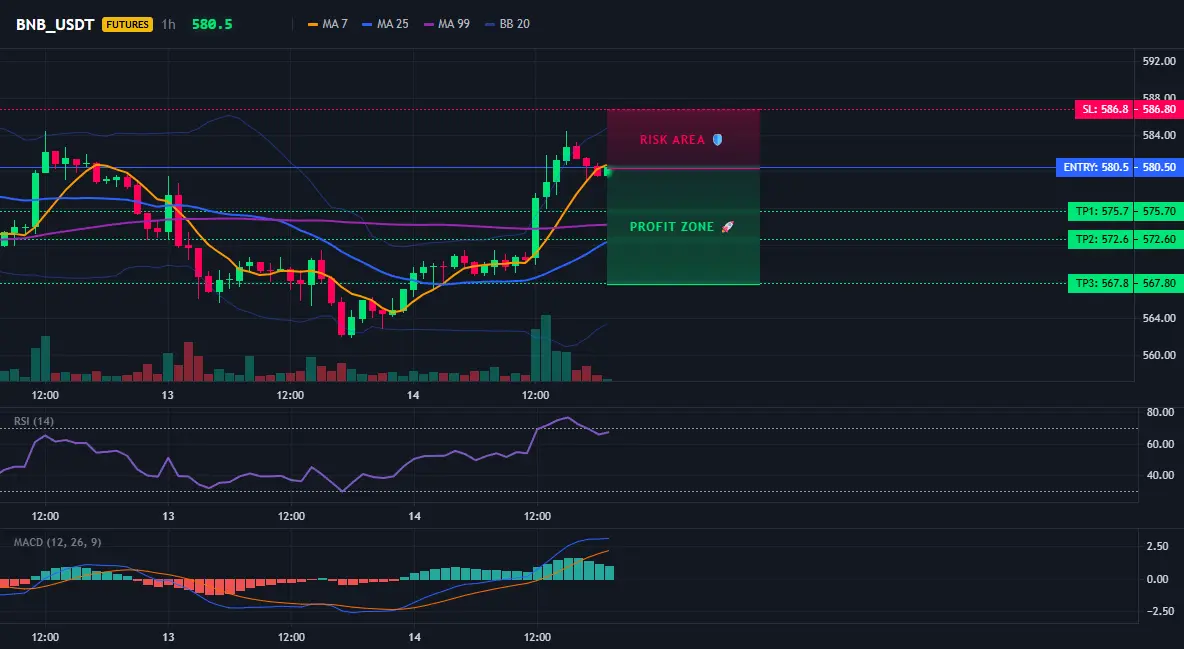Viewport: 1184px width, 649px height.
Task: Click the 564.00 price axis value
Action: tap(1159, 318)
